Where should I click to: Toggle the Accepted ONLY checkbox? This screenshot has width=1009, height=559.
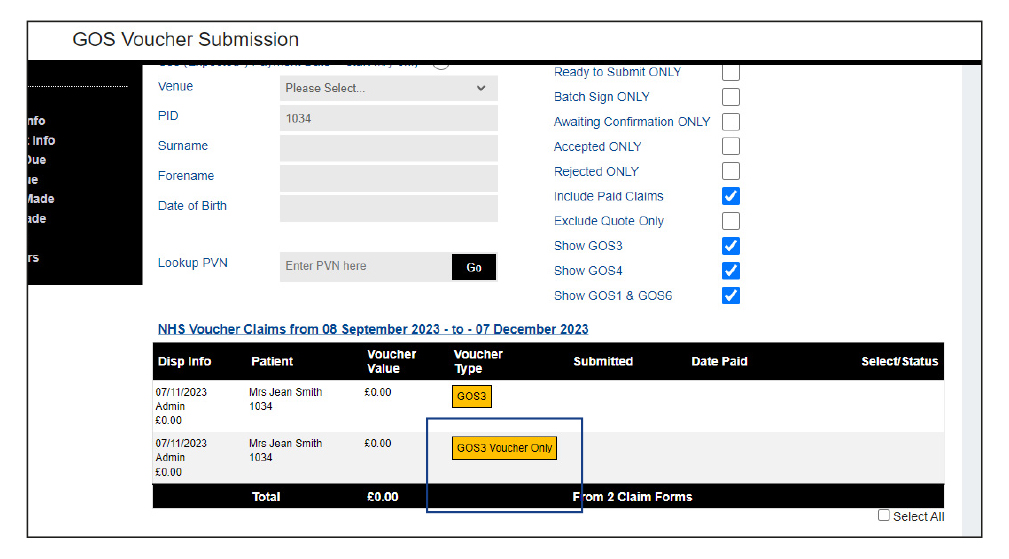pyautogui.click(x=731, y=147)
